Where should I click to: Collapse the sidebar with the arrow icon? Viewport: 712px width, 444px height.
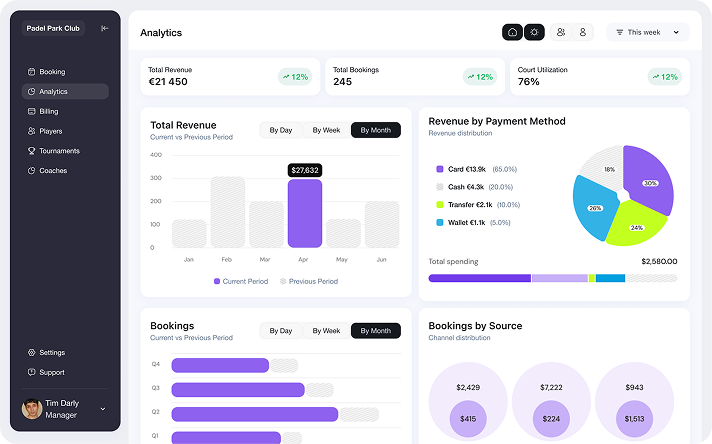coord(105,28)
